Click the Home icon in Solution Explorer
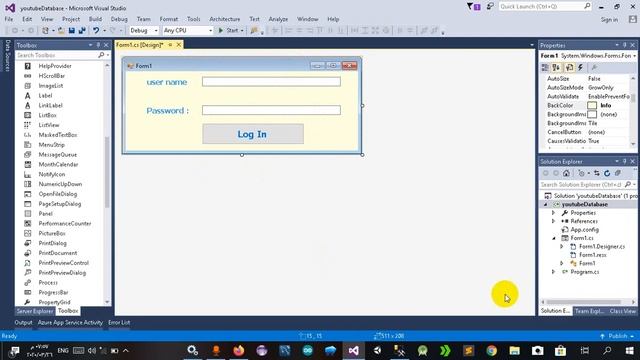640x360 pixels. [566, 173]
